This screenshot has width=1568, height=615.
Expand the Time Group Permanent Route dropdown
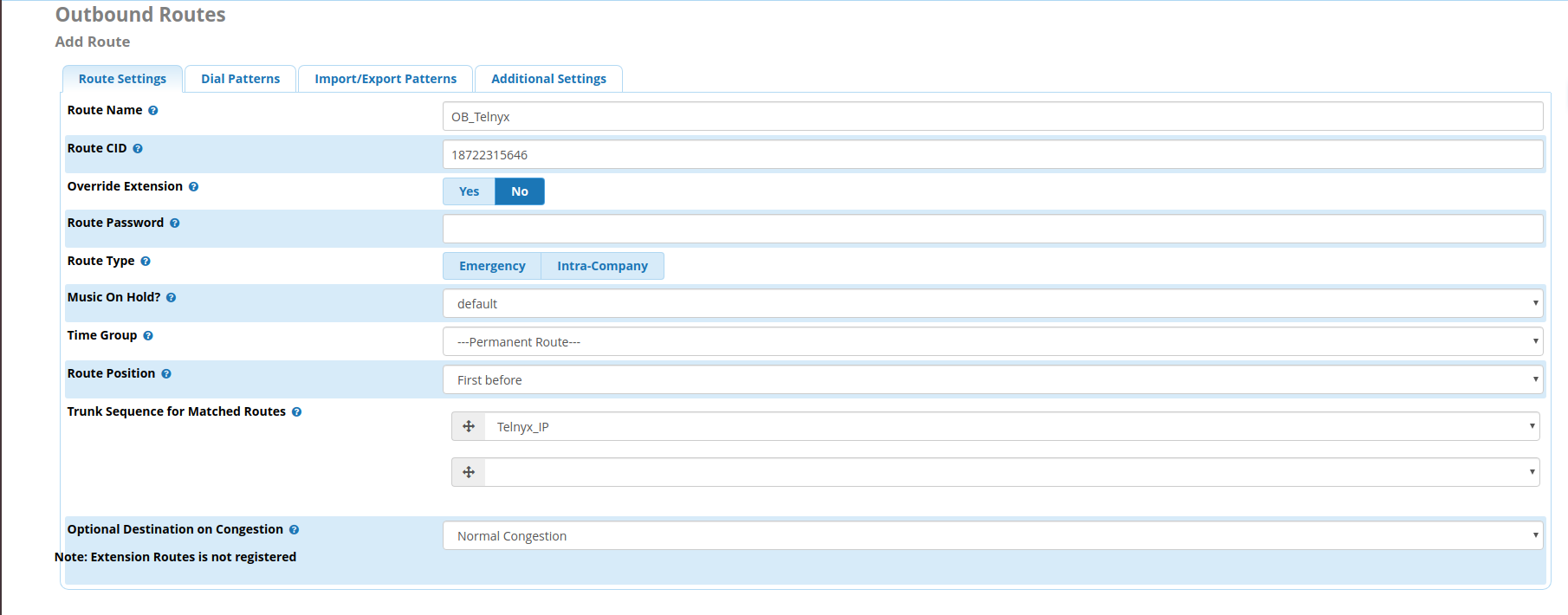[992, 342]
